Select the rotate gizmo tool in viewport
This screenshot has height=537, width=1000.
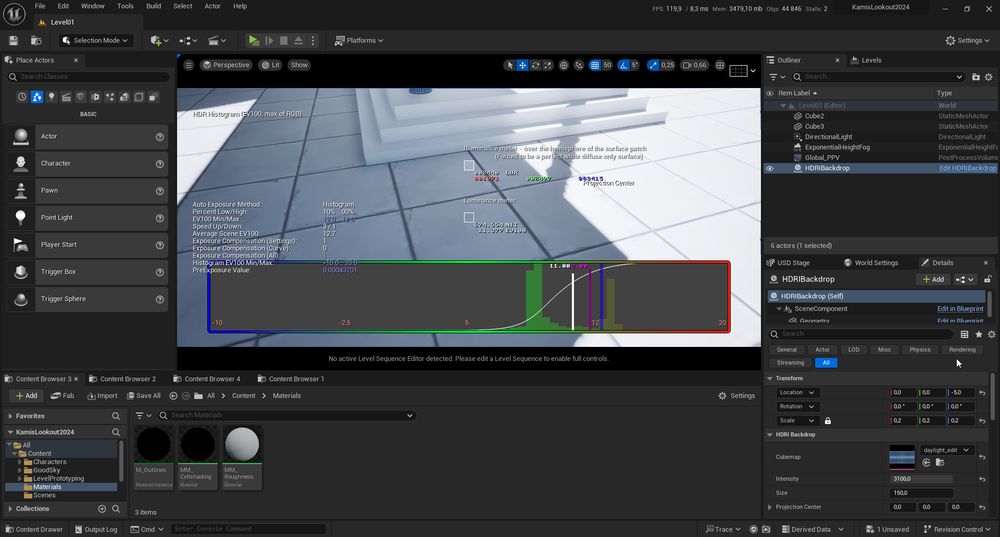coord(536,65)
